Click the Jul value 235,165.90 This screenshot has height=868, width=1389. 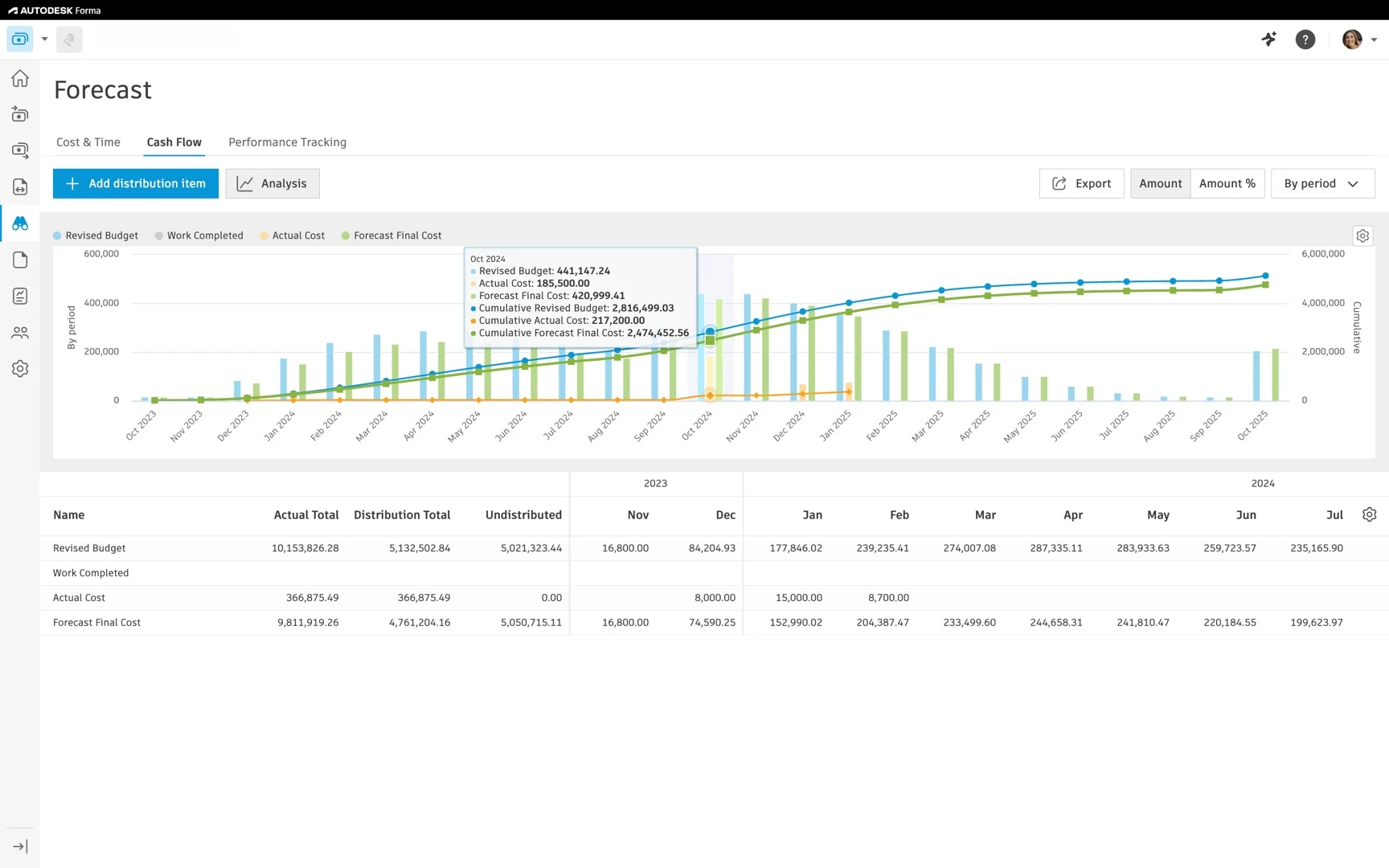(x=1317, y=548)
